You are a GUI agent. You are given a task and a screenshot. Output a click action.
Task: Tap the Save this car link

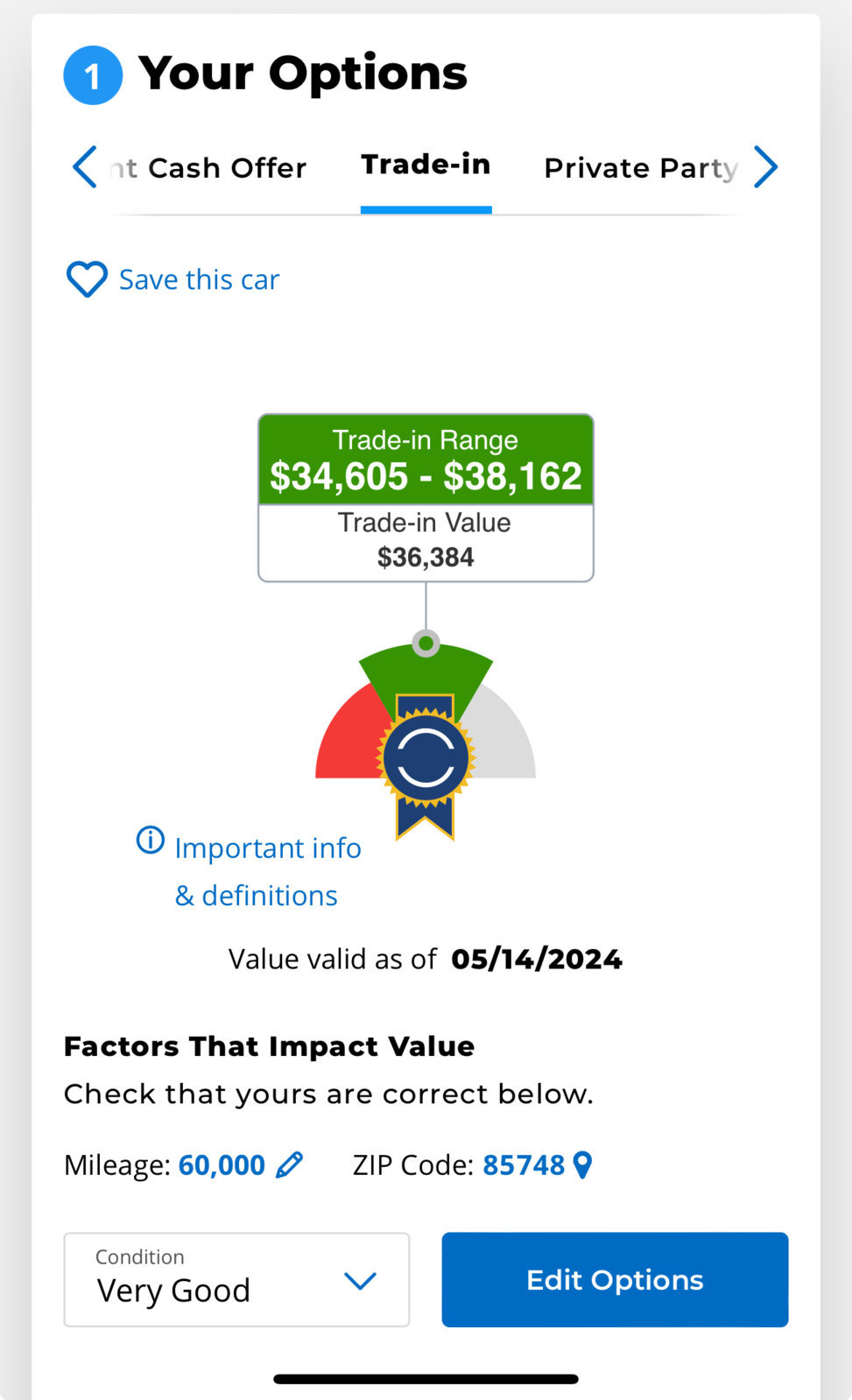(x=199, y=279)
